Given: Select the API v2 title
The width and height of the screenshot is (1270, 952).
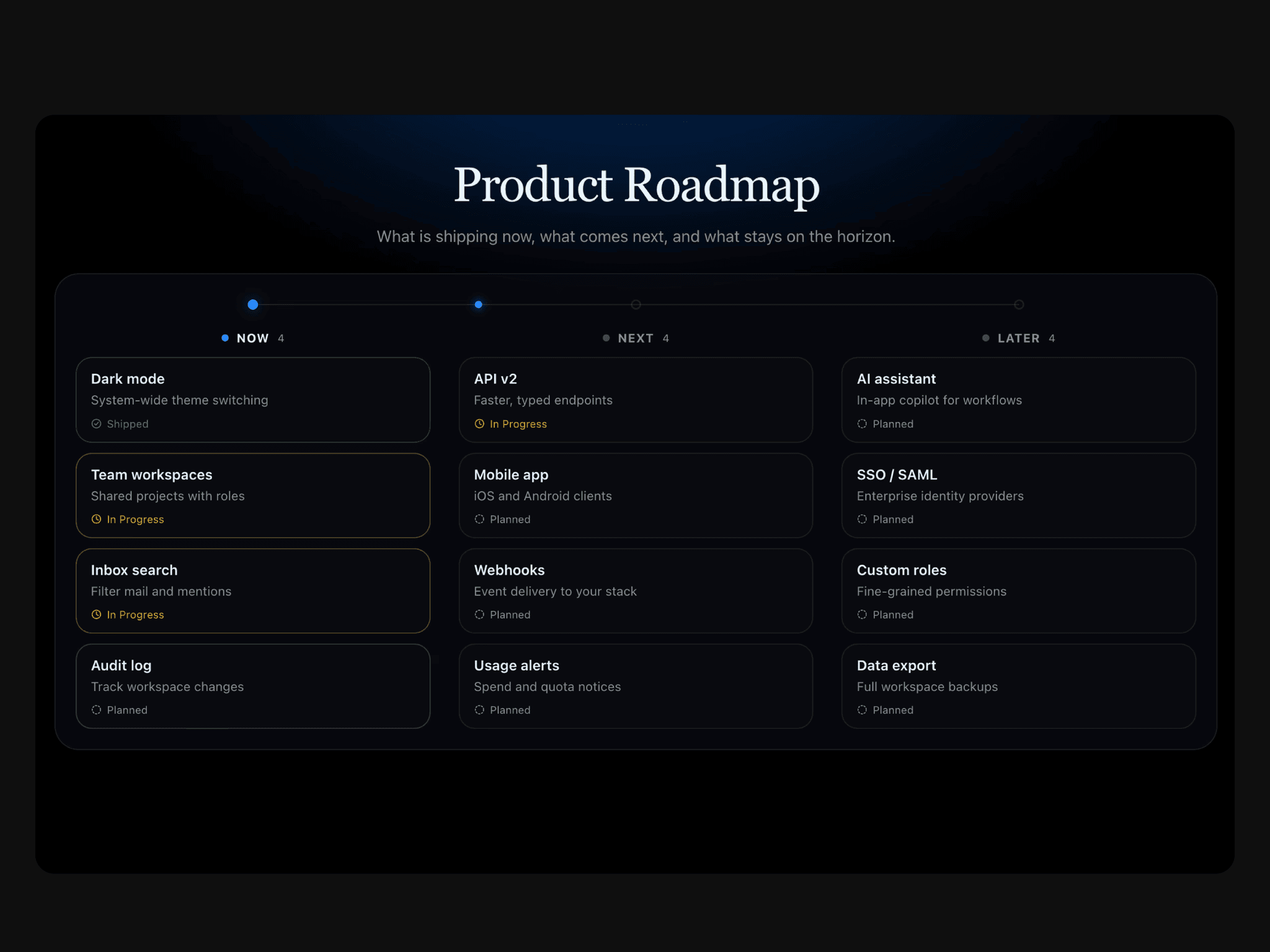Looking at the screenshot, I should pos(495,379).
